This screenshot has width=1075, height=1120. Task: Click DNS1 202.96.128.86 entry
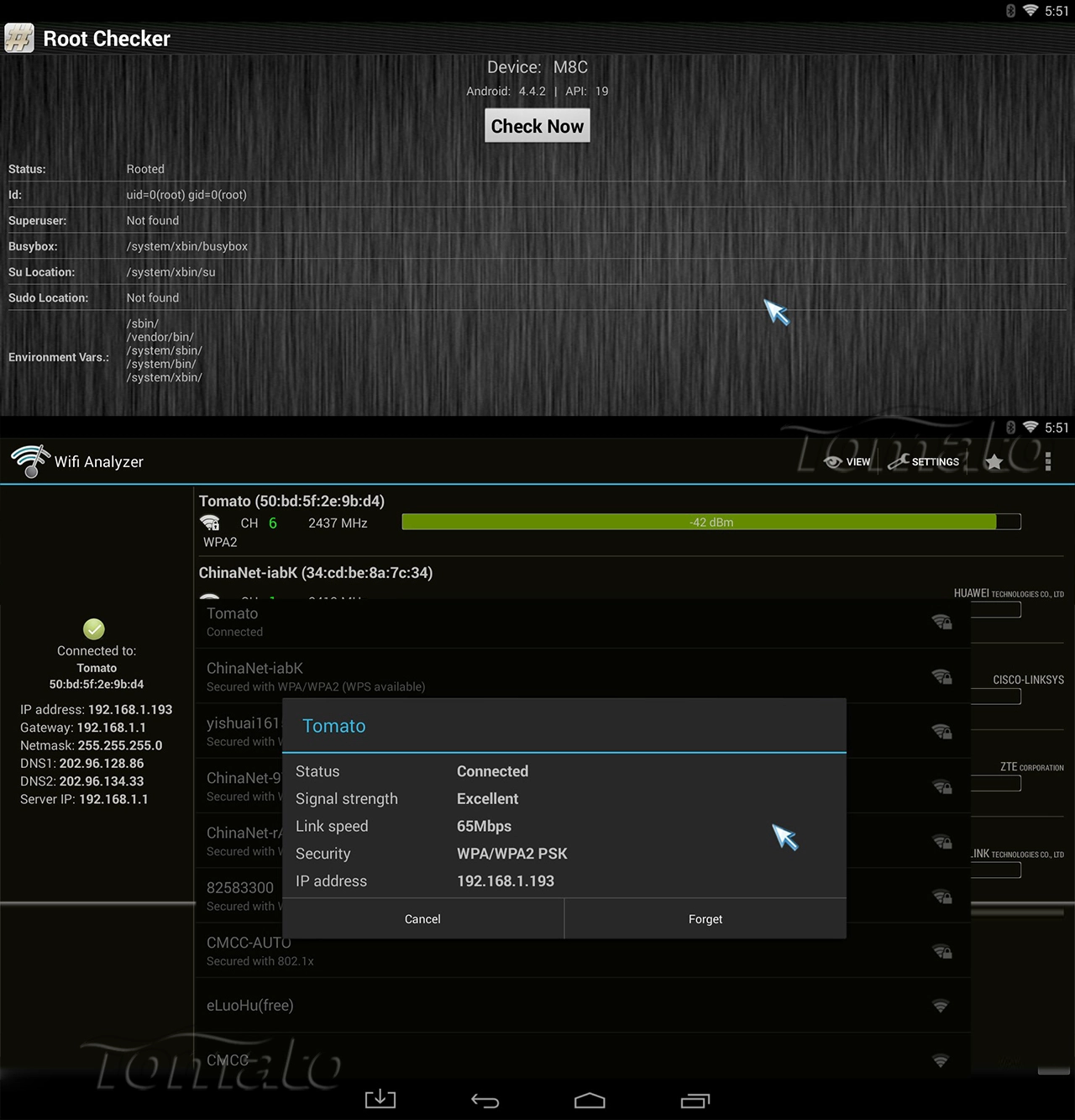[81, 763]
